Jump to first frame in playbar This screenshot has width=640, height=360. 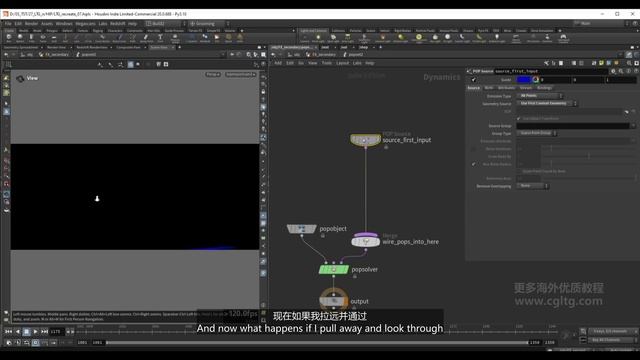[8, 332]
